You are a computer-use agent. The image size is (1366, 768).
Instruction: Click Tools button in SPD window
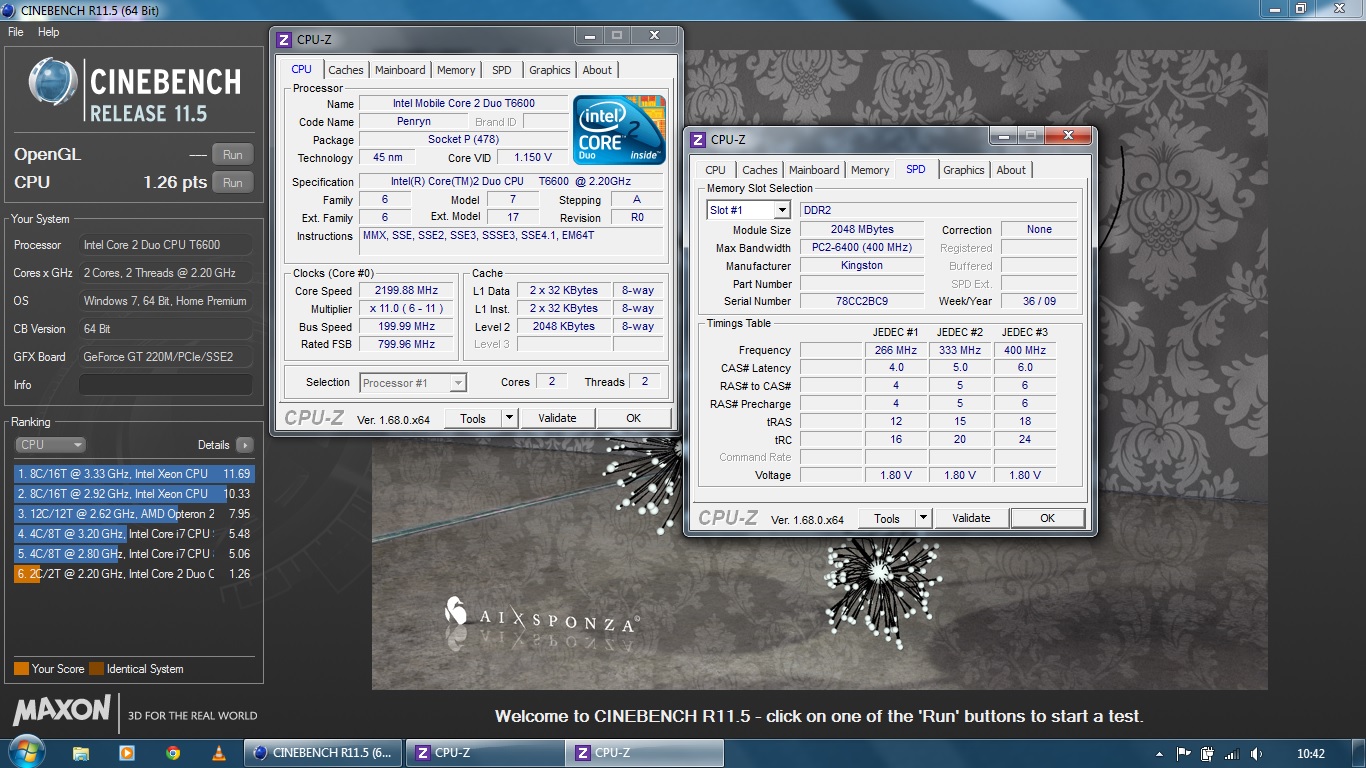(887, 518)
